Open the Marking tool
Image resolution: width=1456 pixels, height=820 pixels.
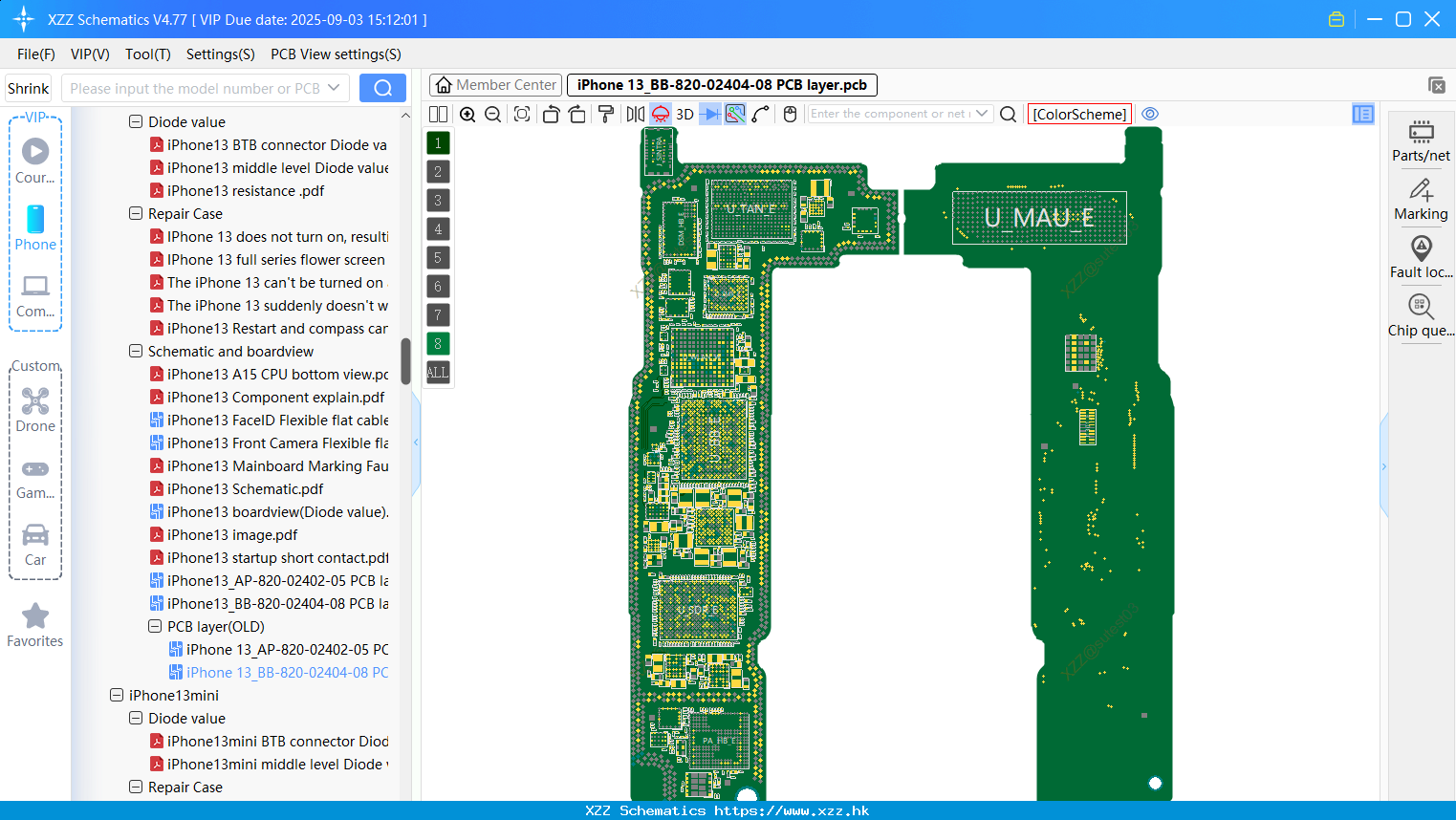pos(1421,199)
